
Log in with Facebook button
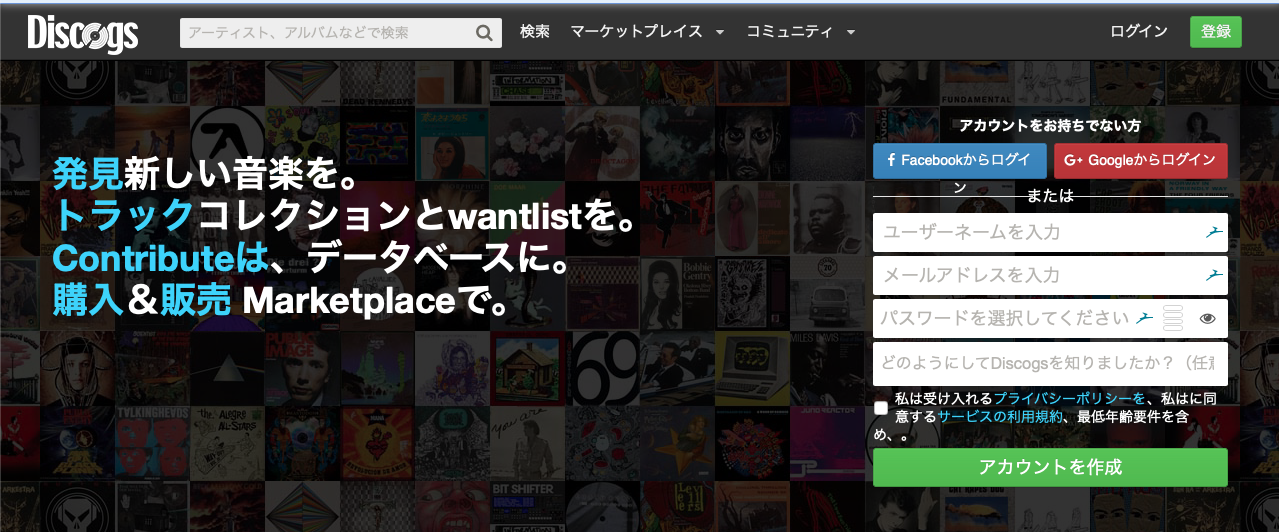click(x=959, y=160)
